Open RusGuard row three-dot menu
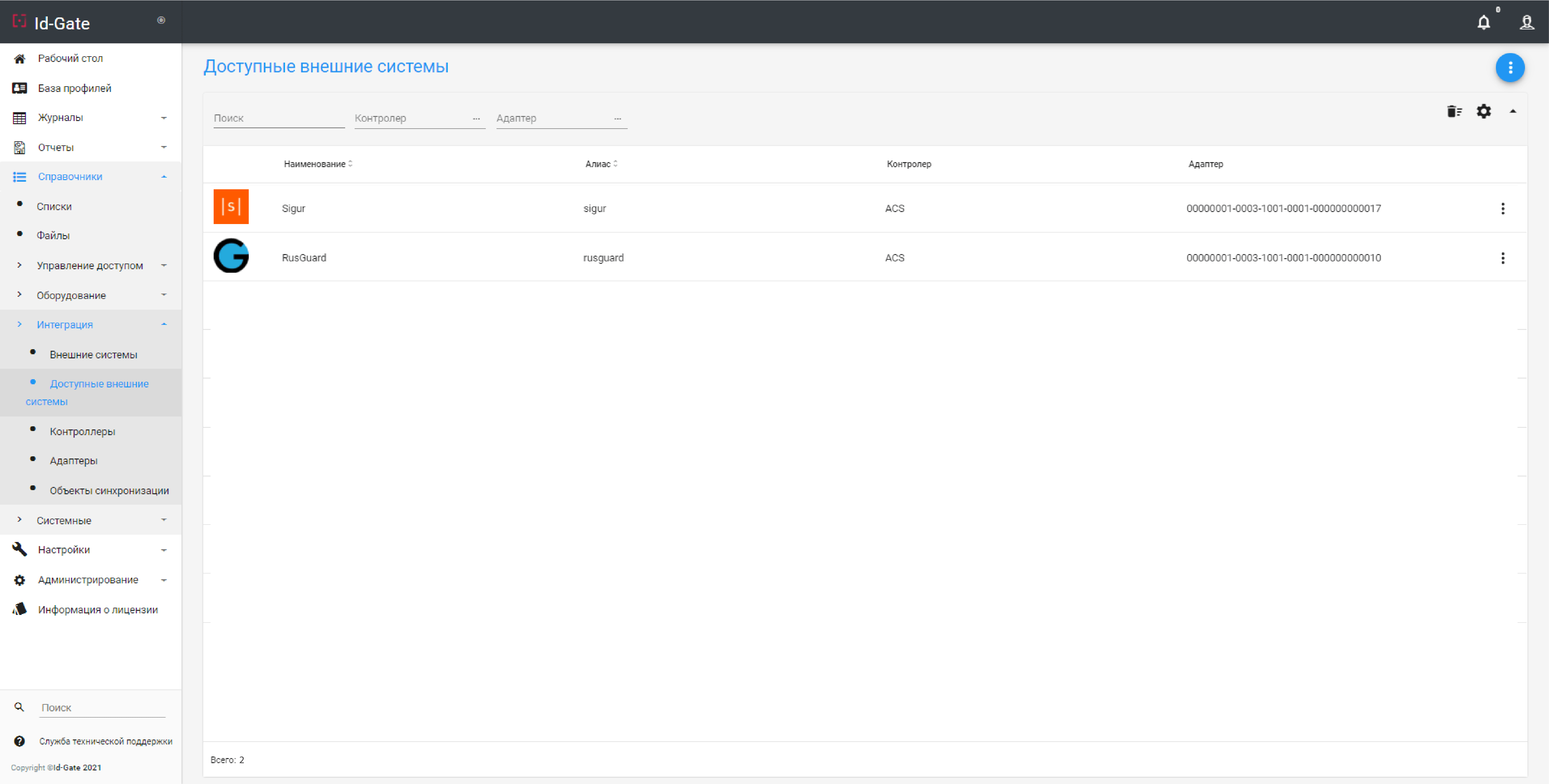The image size is (1549, 784). pos(1503,258)
